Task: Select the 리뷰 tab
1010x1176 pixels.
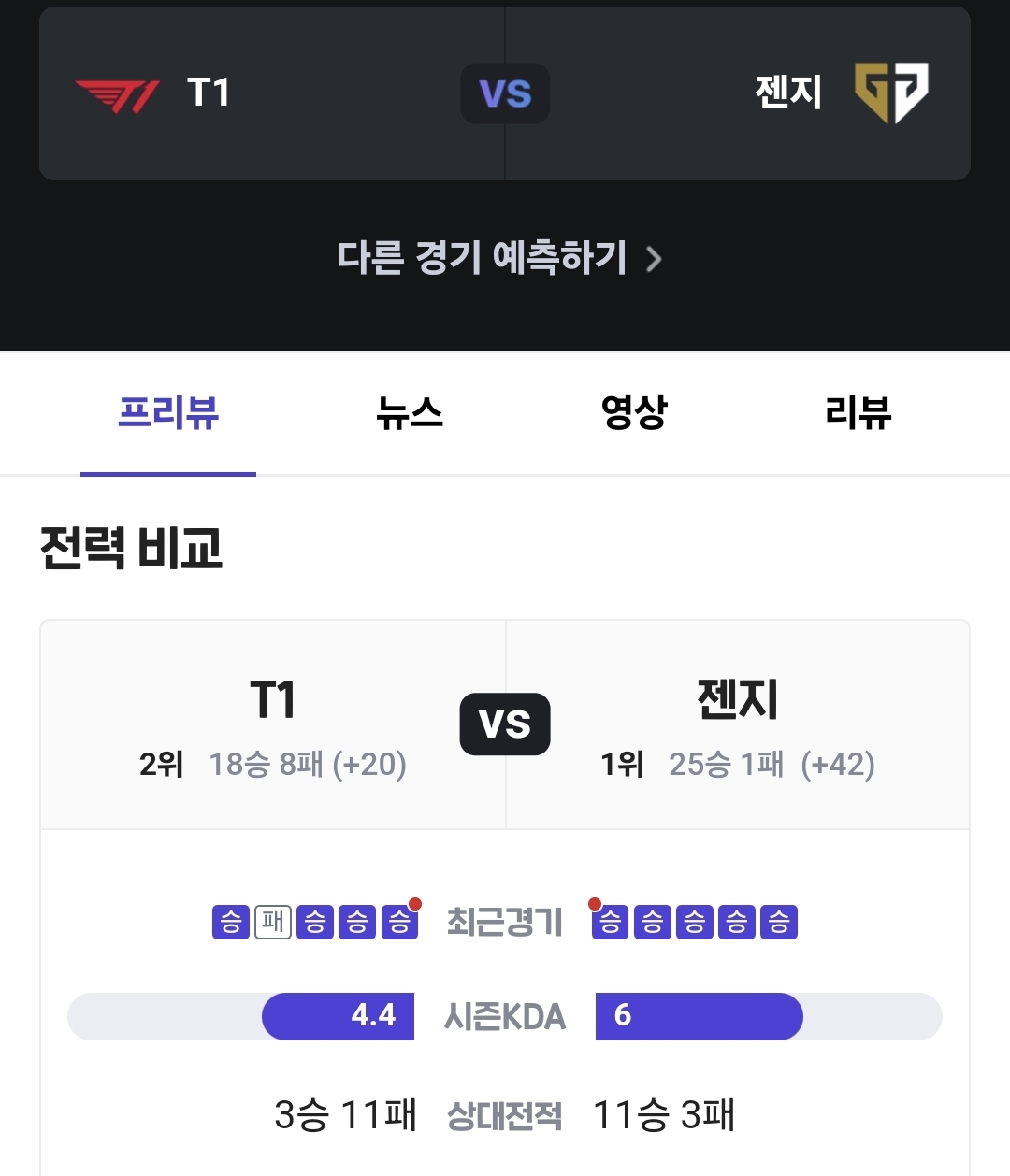Action: [x=858, y=413]
